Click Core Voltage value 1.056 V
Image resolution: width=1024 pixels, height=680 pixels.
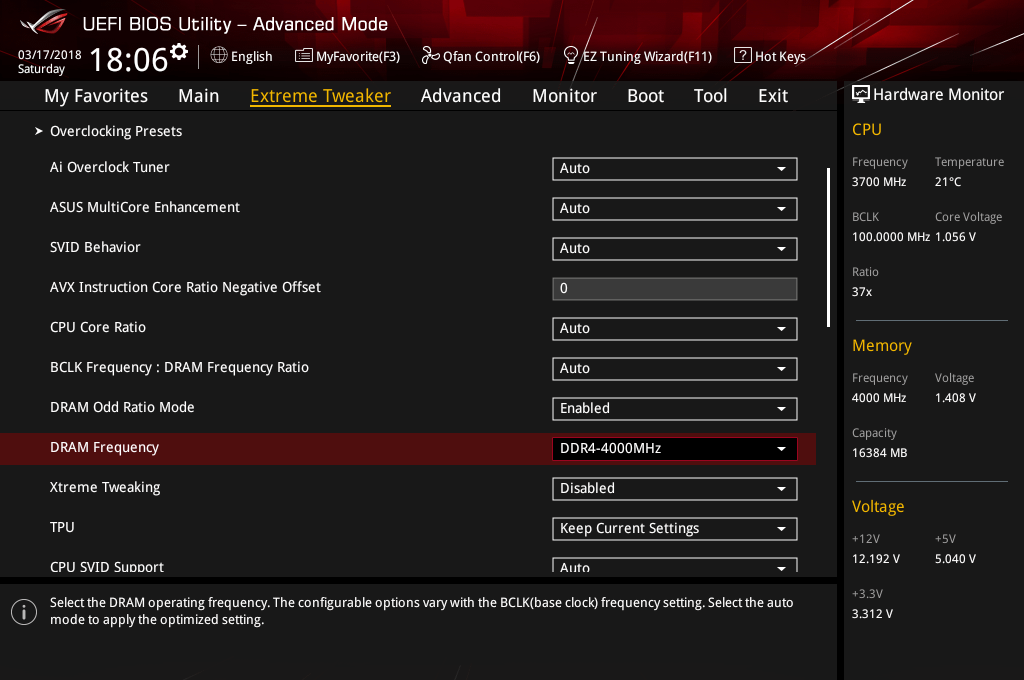pyautogui.click(x=955, y=237)
